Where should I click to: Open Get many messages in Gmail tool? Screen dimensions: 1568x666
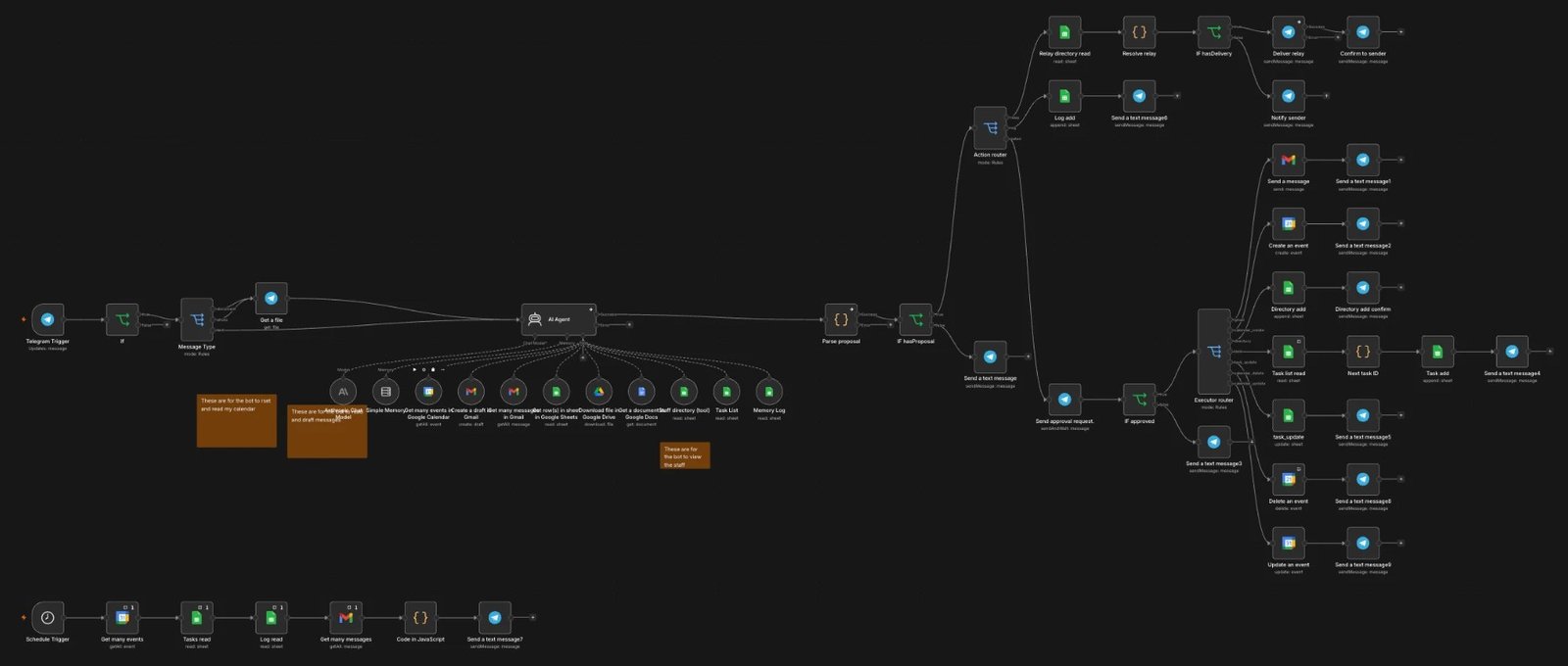pyautogui.click(x=514, y=392)
